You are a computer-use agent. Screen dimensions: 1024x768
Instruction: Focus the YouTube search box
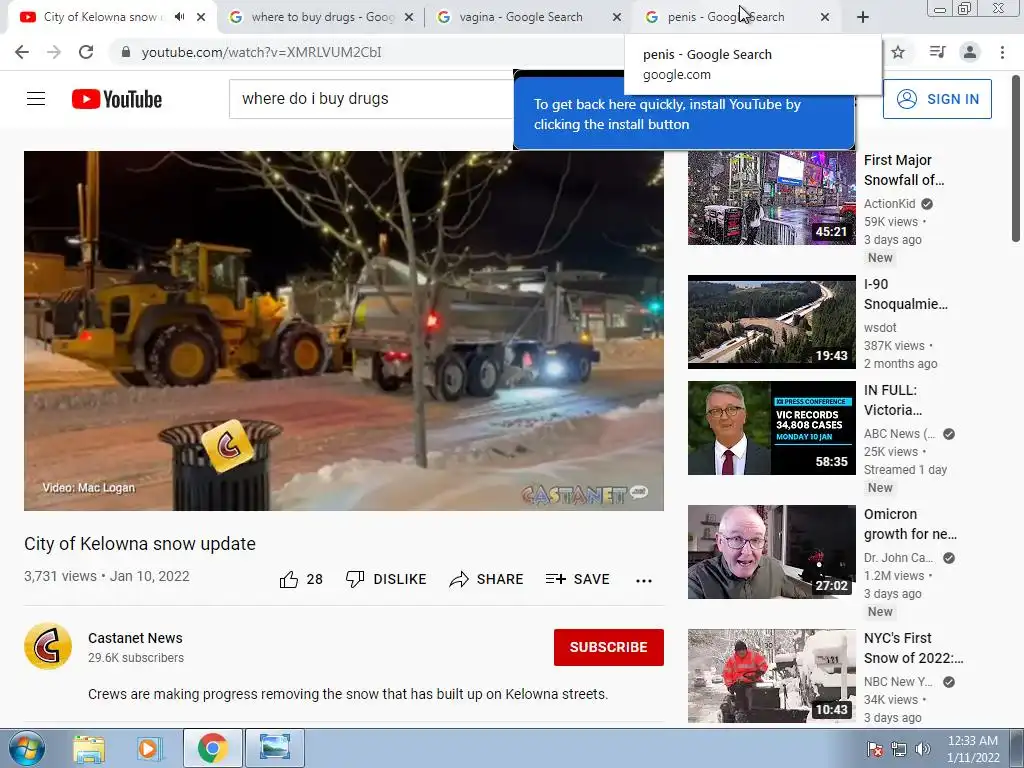(371, 99)
